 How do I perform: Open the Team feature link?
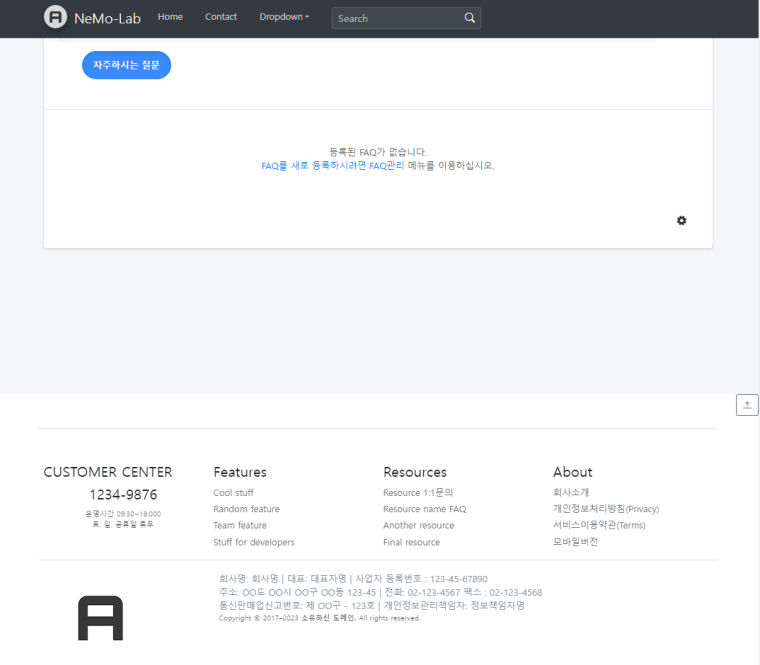click(240, 525)
